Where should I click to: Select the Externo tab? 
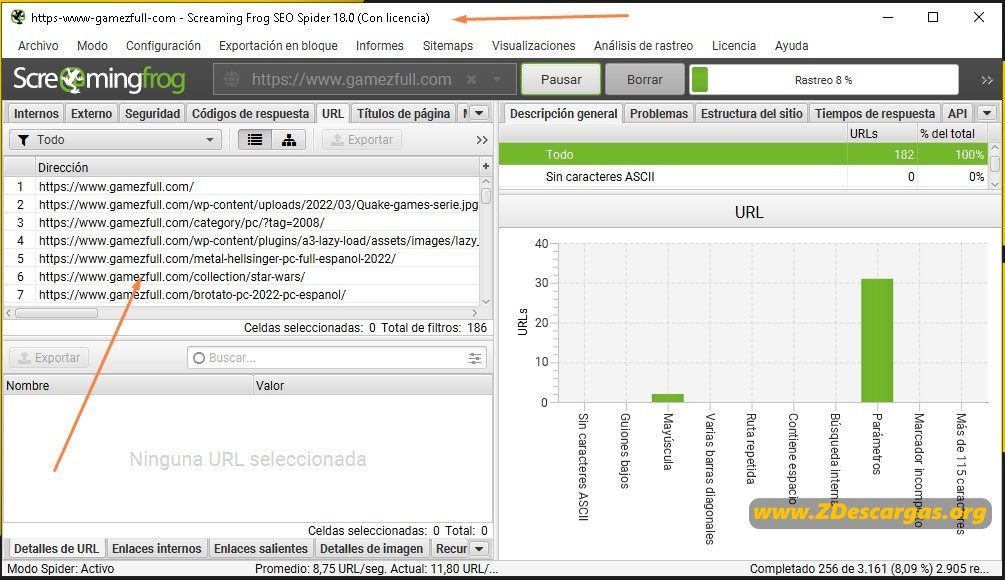pyautogui.click(x=91, y=113)
